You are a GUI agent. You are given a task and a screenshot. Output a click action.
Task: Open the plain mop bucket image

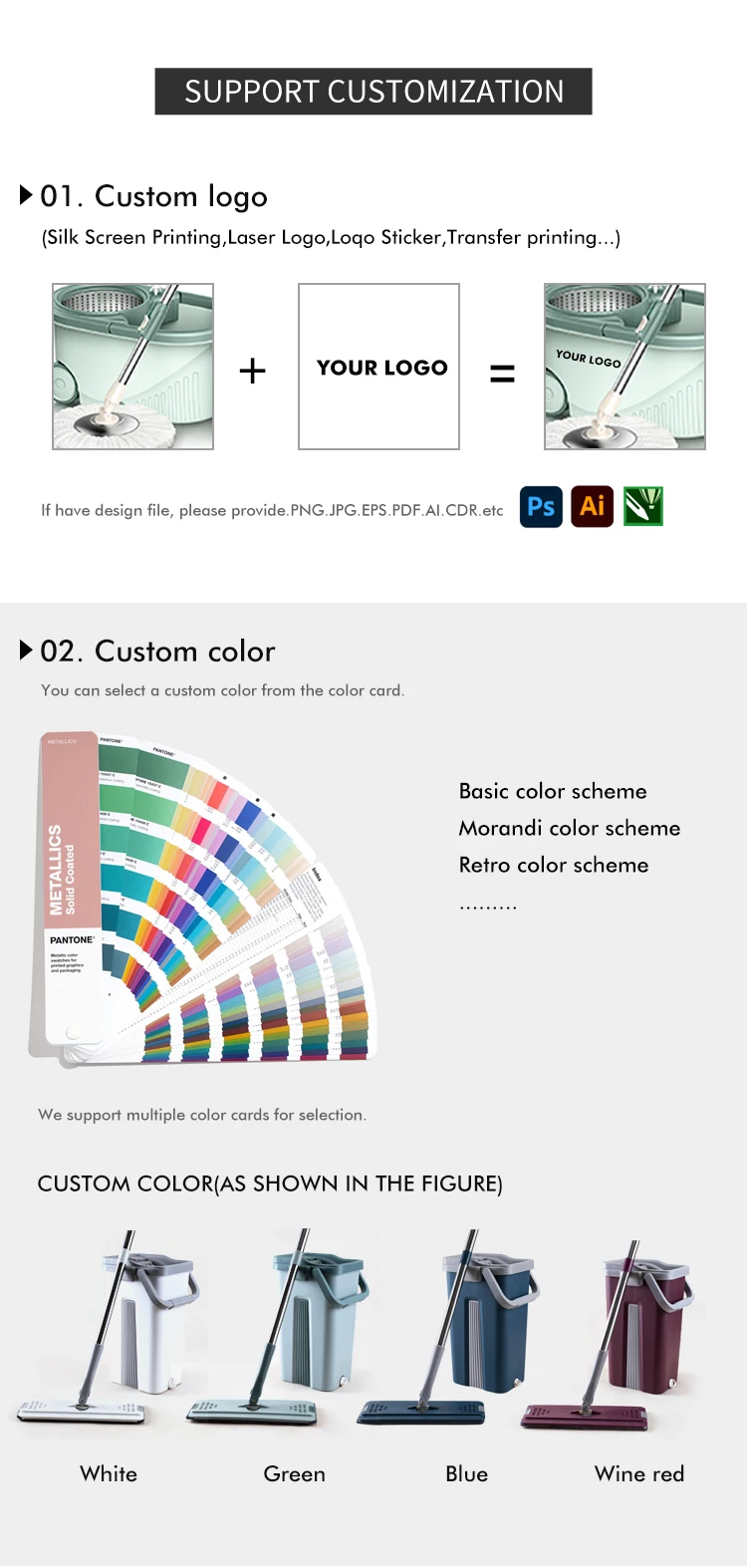coord(133,367)
